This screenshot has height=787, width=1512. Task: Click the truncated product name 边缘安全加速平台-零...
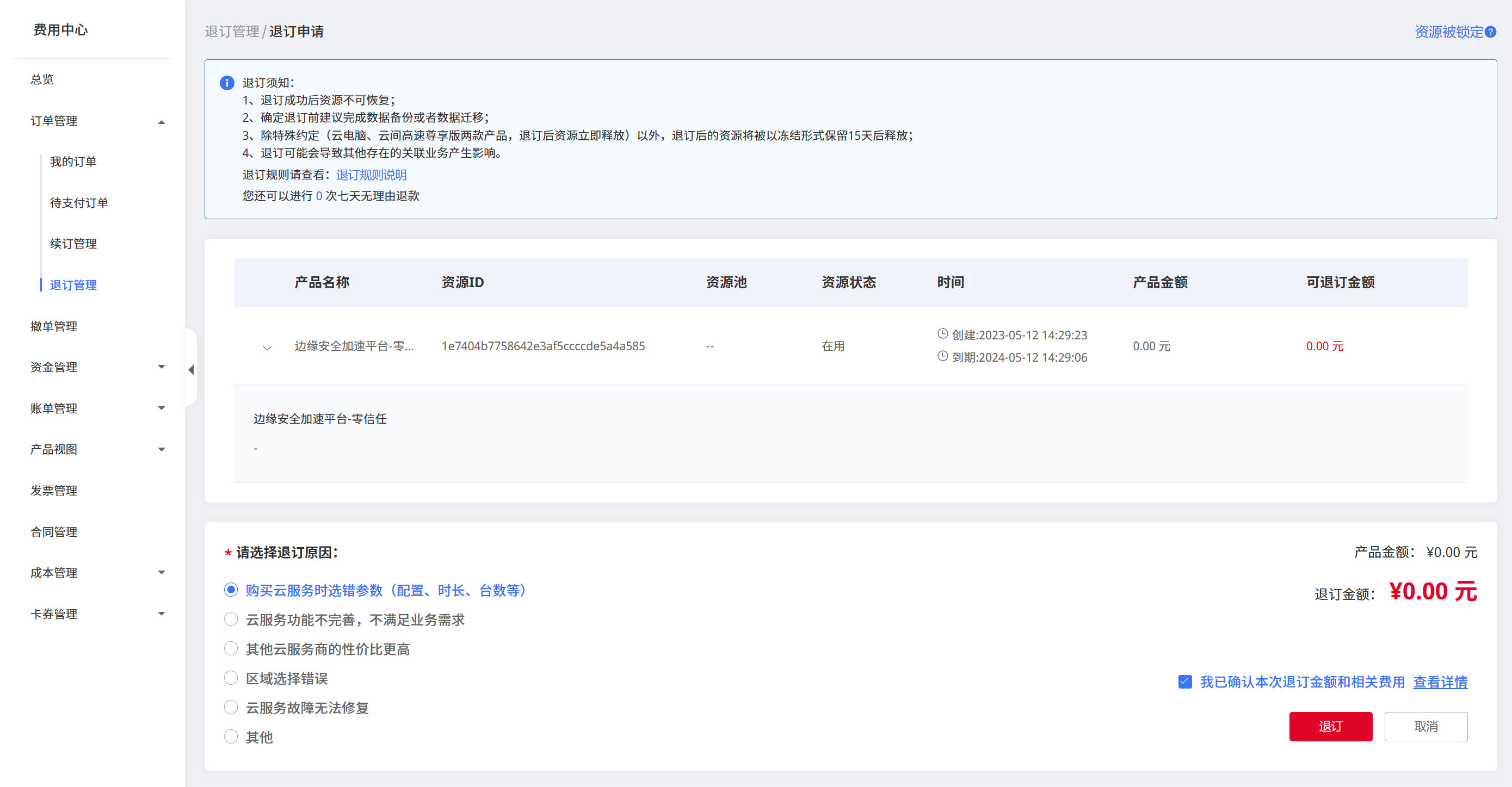tap(354, 346)
